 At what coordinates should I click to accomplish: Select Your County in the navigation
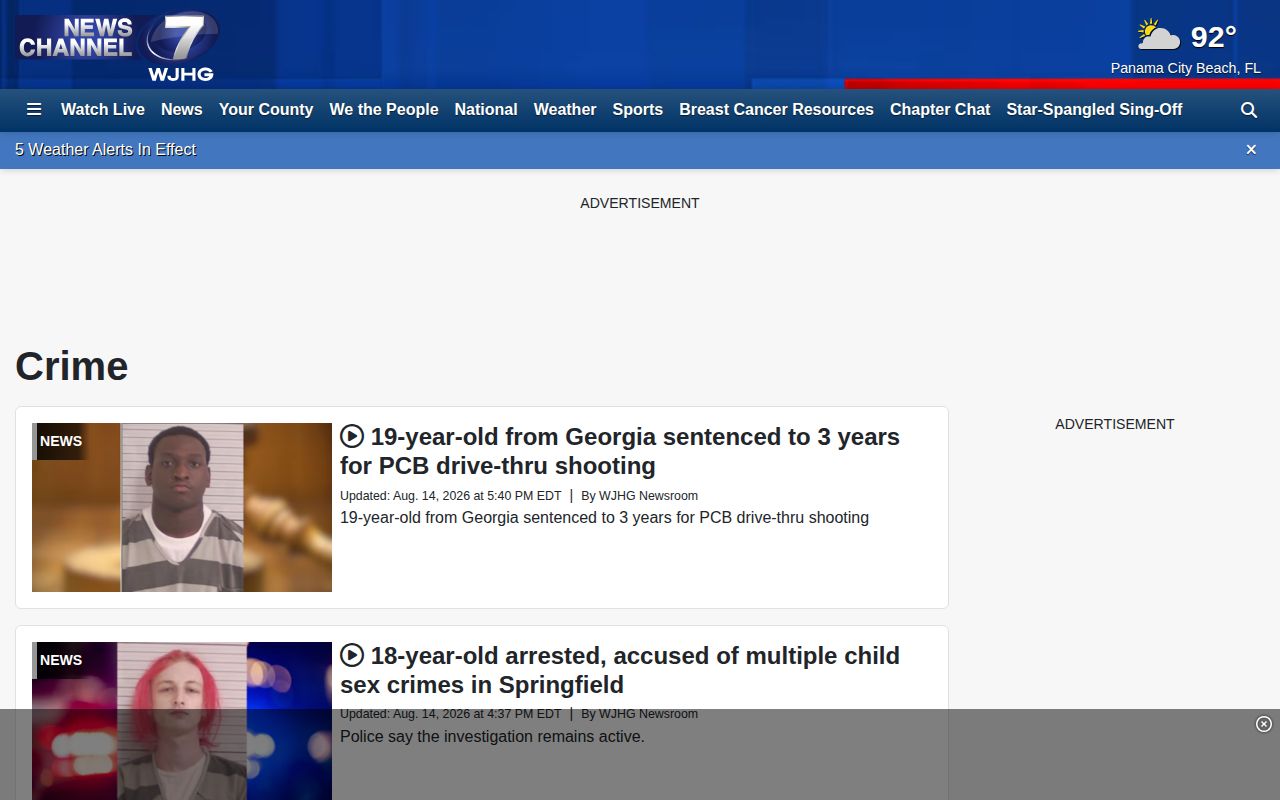[x=266, y=110]
